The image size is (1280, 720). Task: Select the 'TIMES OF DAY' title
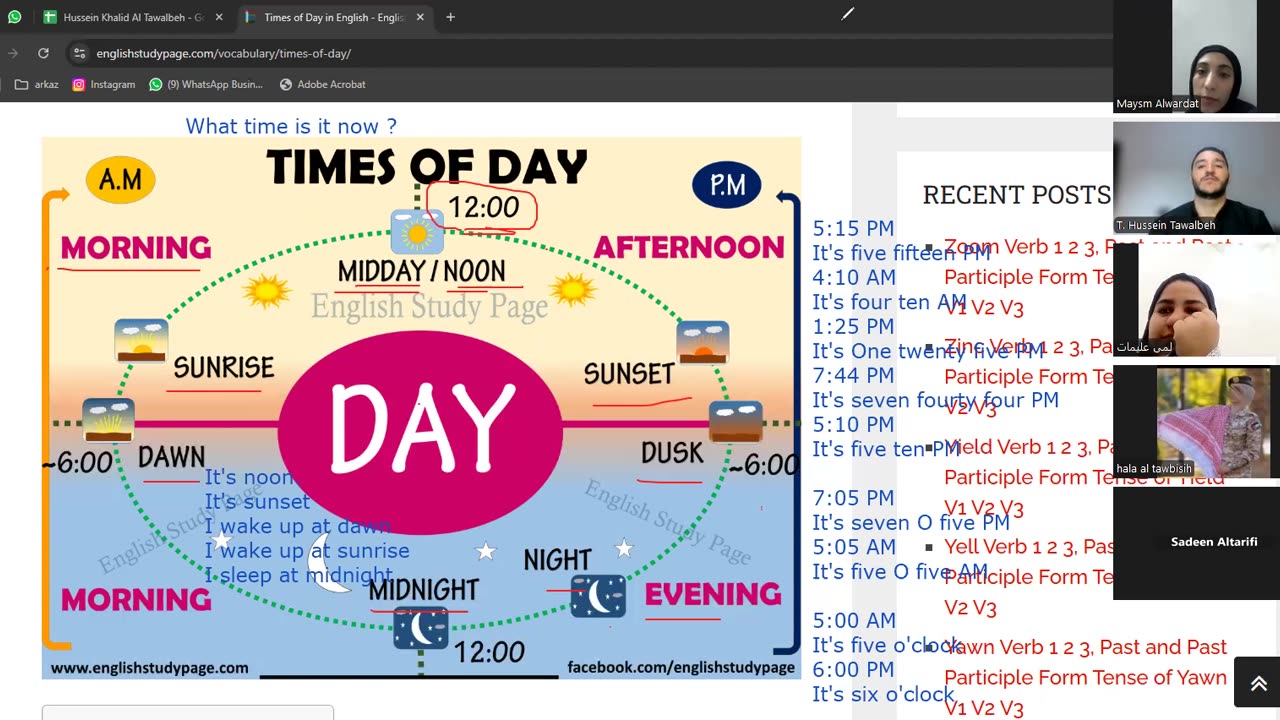pos(427,167)
